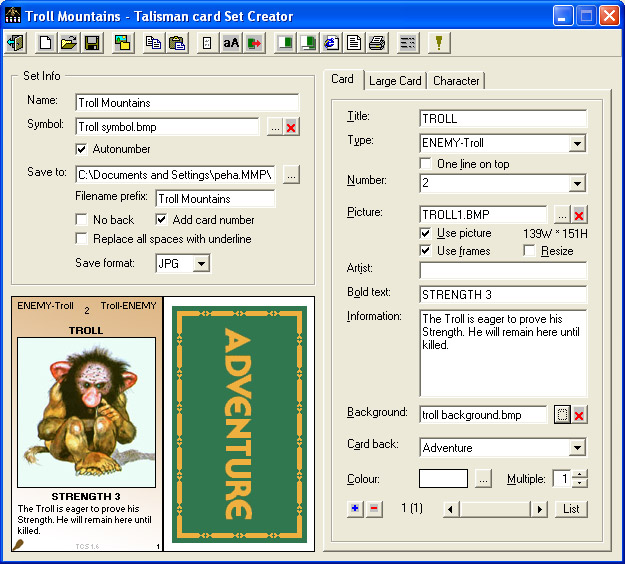Enable the Resize checkbox
The height and width of the screenshot is (564, 625).
(529, 251)
